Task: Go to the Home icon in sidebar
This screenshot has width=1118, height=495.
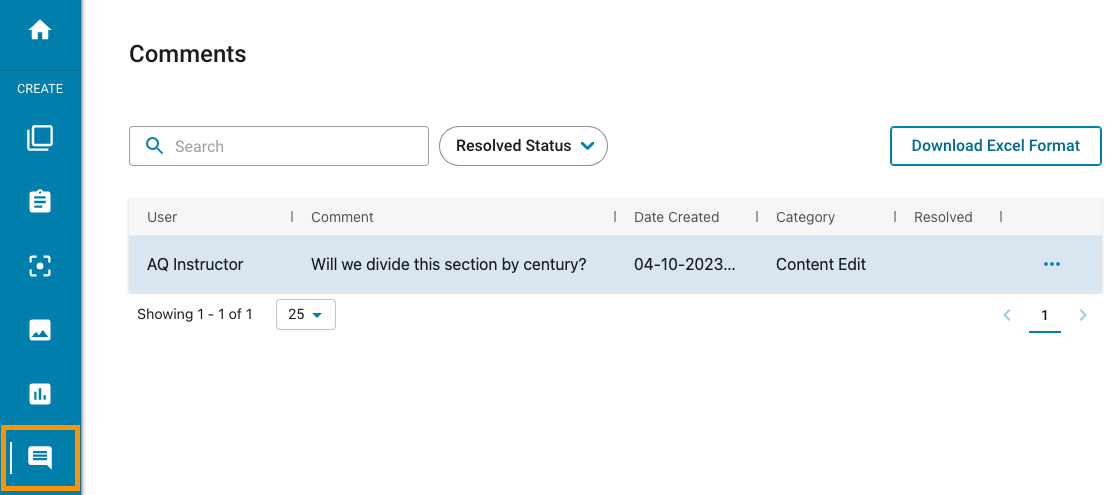Action: 40,30
